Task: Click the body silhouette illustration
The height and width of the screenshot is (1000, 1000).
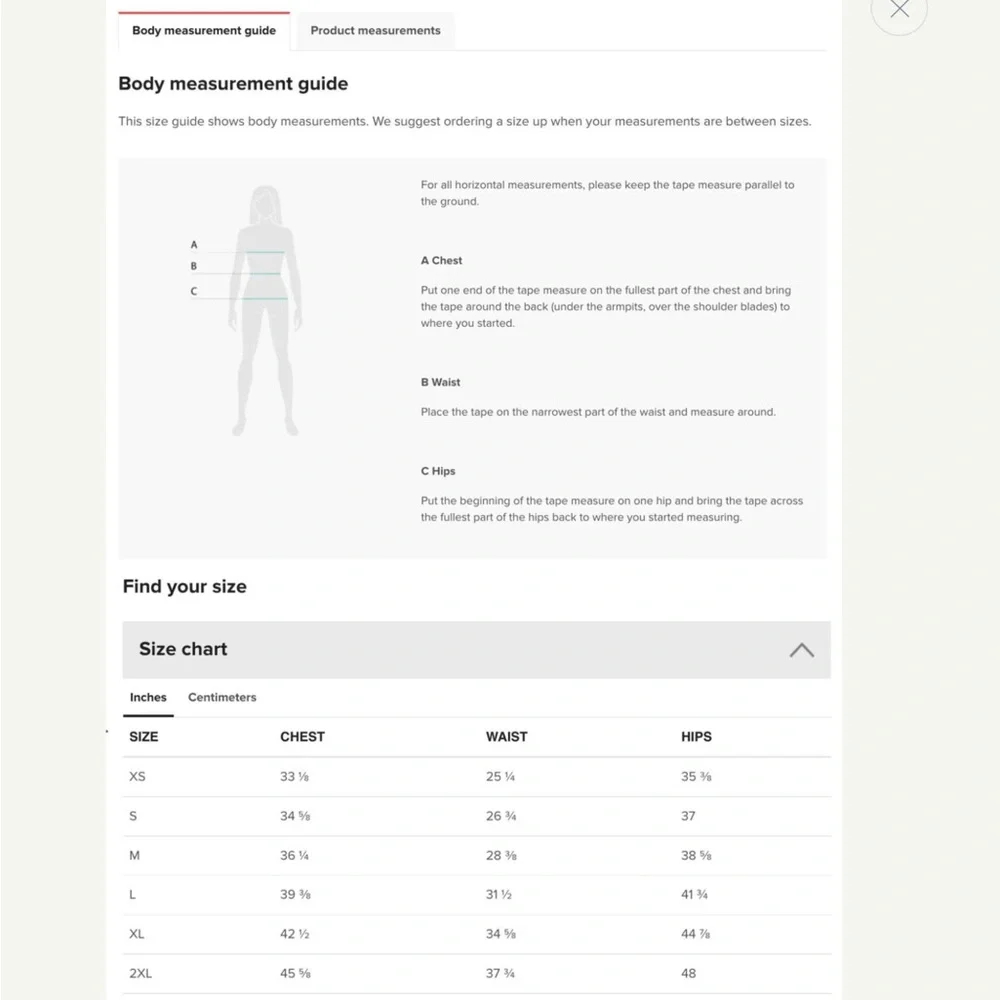Action: [265, 311]
